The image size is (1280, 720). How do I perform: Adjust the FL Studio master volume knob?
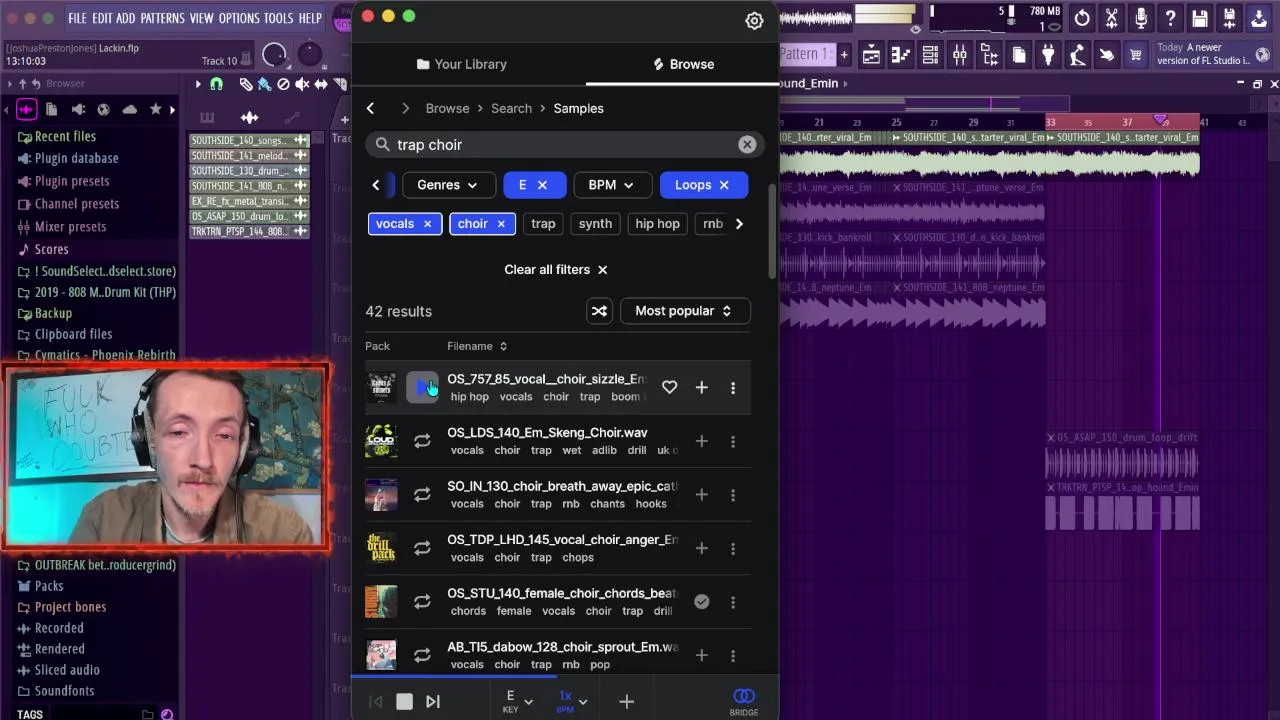coord(274,56)
